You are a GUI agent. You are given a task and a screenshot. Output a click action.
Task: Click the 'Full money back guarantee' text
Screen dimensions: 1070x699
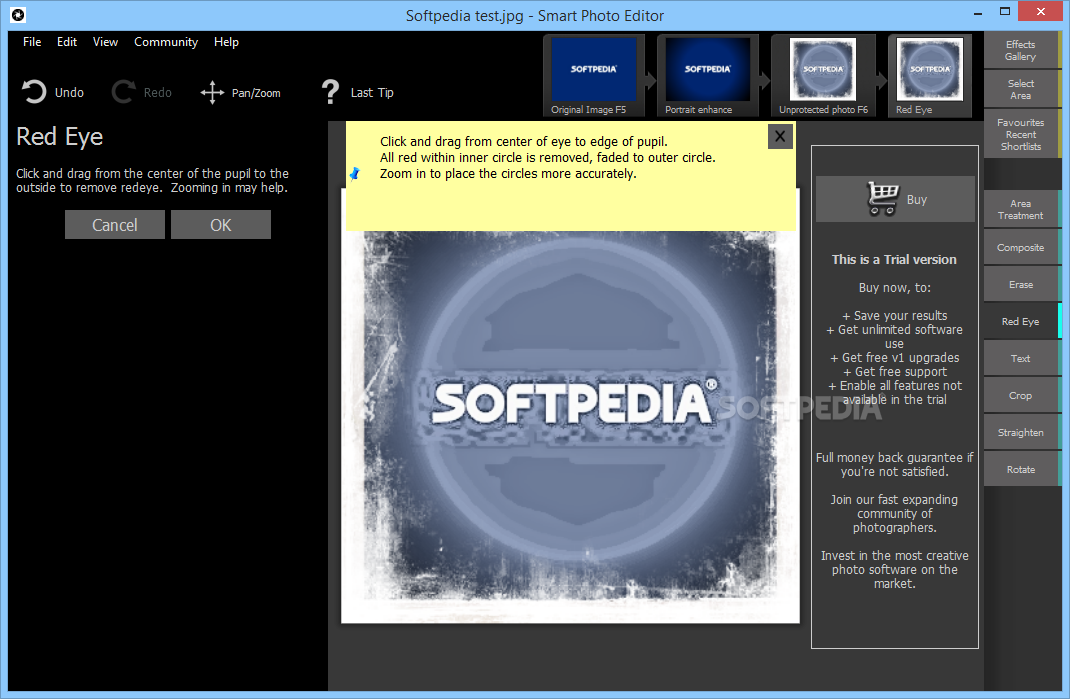pyautogui.click(x=895, y=464)
